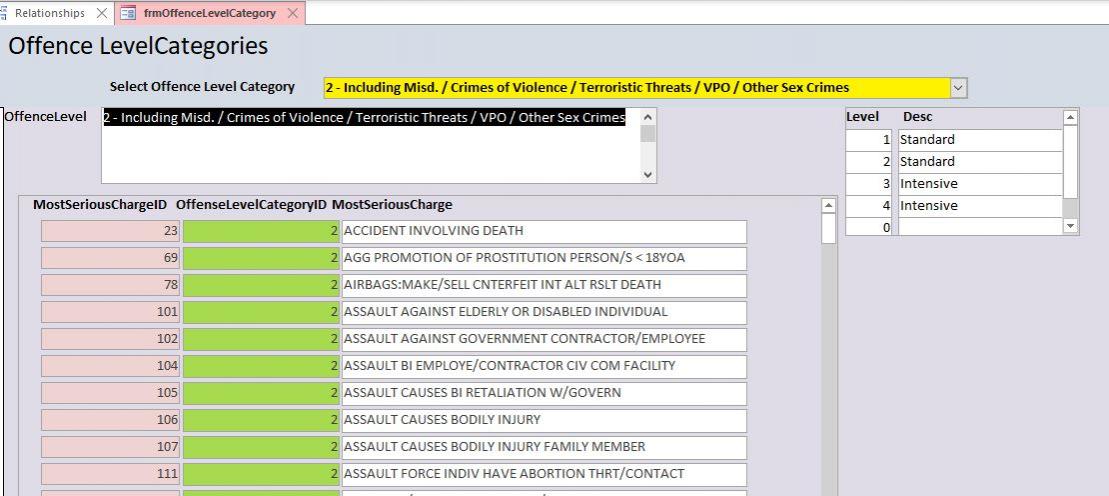The width and height of the screenshot is (1109, 496).
Task: Click charges subform scroll up arrow
Action: pos(829,205)
